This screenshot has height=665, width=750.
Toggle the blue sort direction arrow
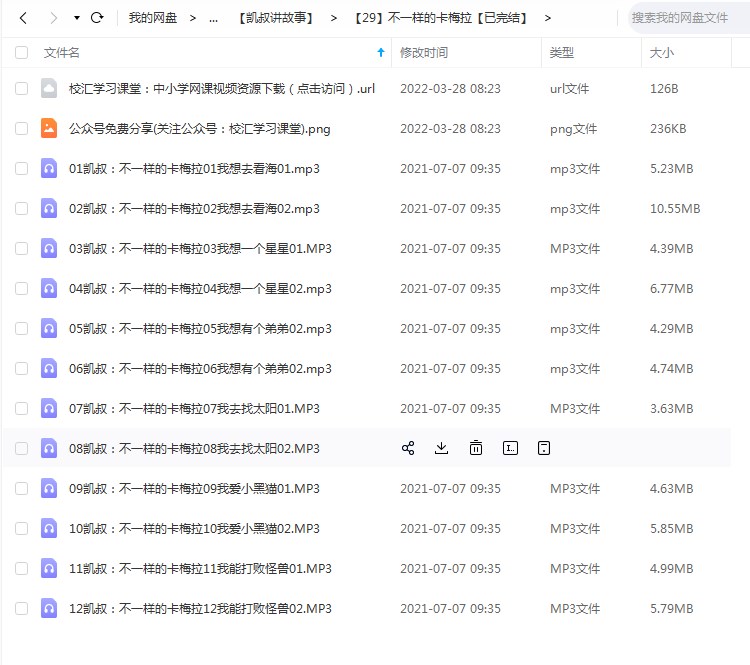(381, 53)
